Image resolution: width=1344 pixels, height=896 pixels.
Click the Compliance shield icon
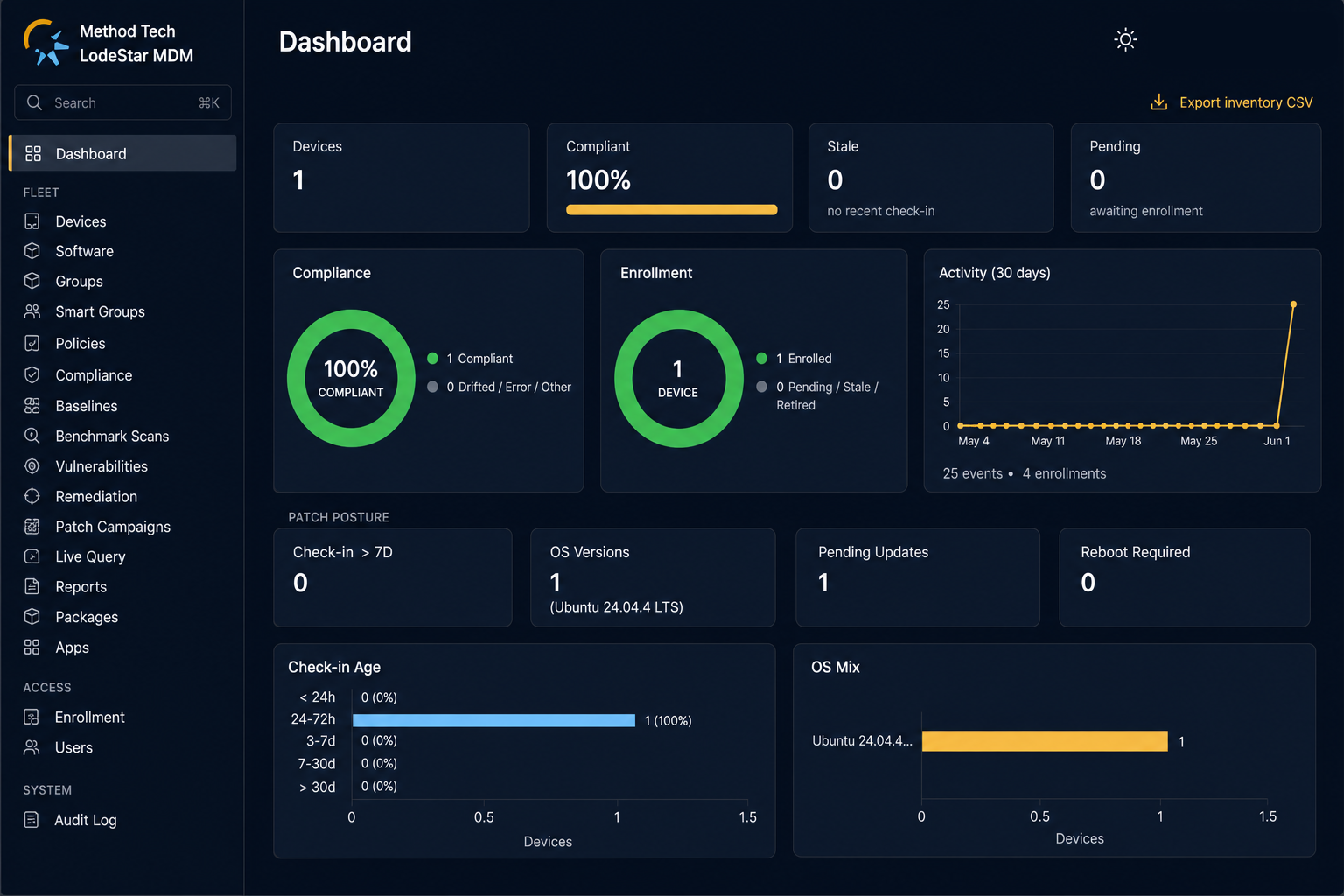(32, 374)
